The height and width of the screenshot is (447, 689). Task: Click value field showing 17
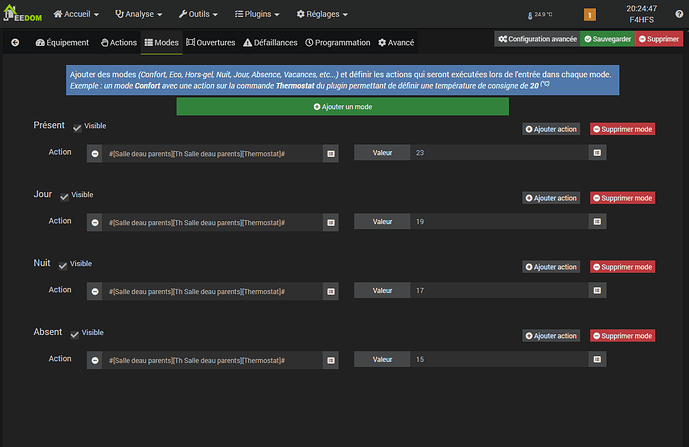pyautogui.click(x=499, y=291)
